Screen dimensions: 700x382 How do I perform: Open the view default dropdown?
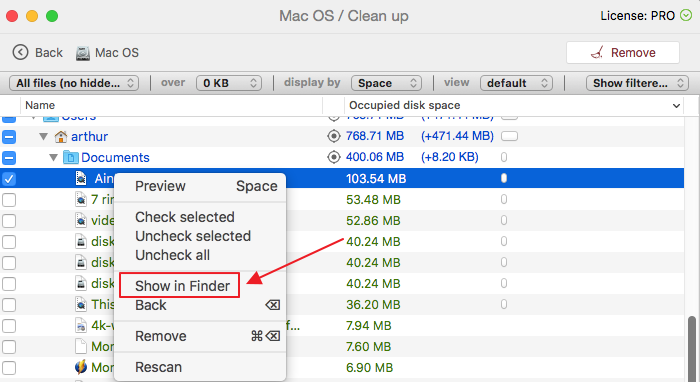517,83
